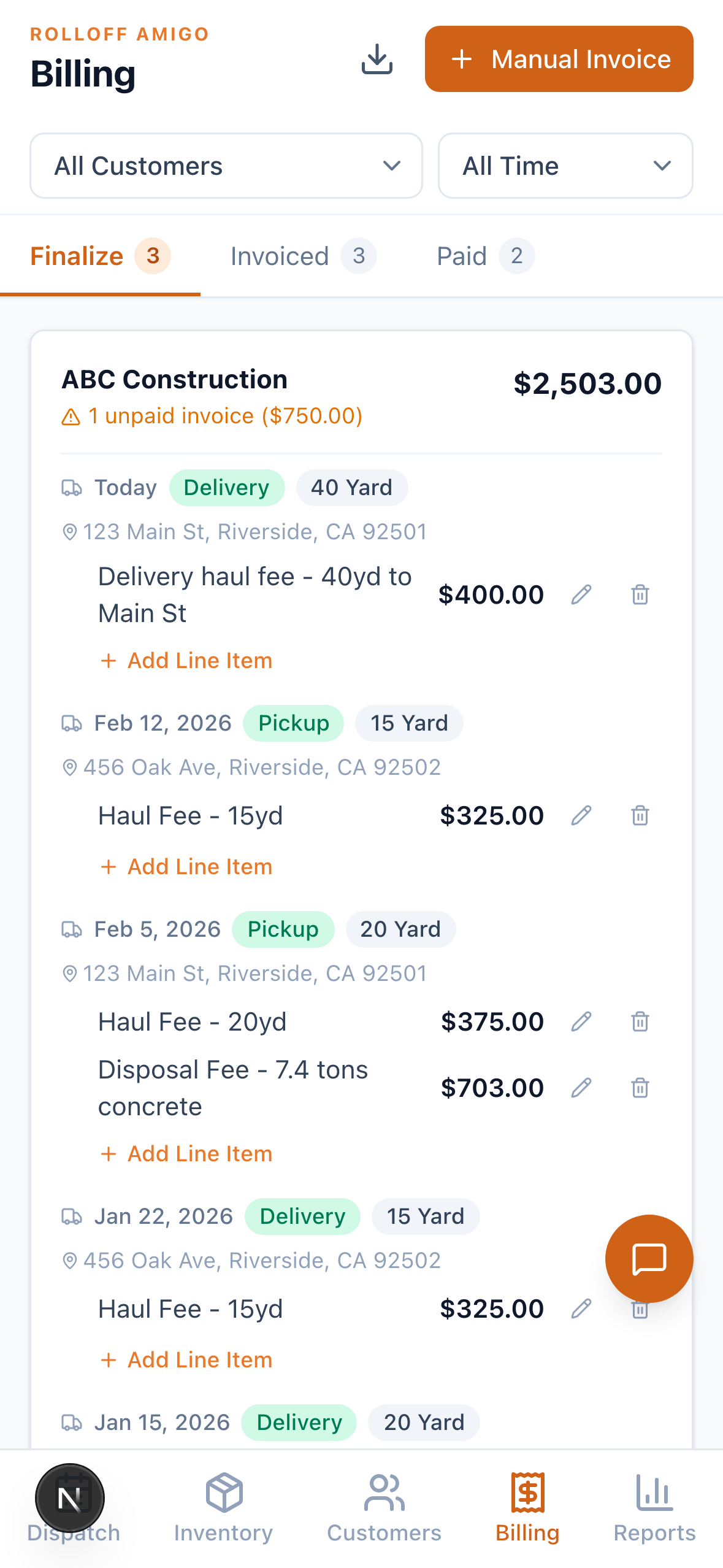Screen dimensions: 723x1568
Task: Edit the $400.00 delivery haul fee
Action: (x=581, y=594)
